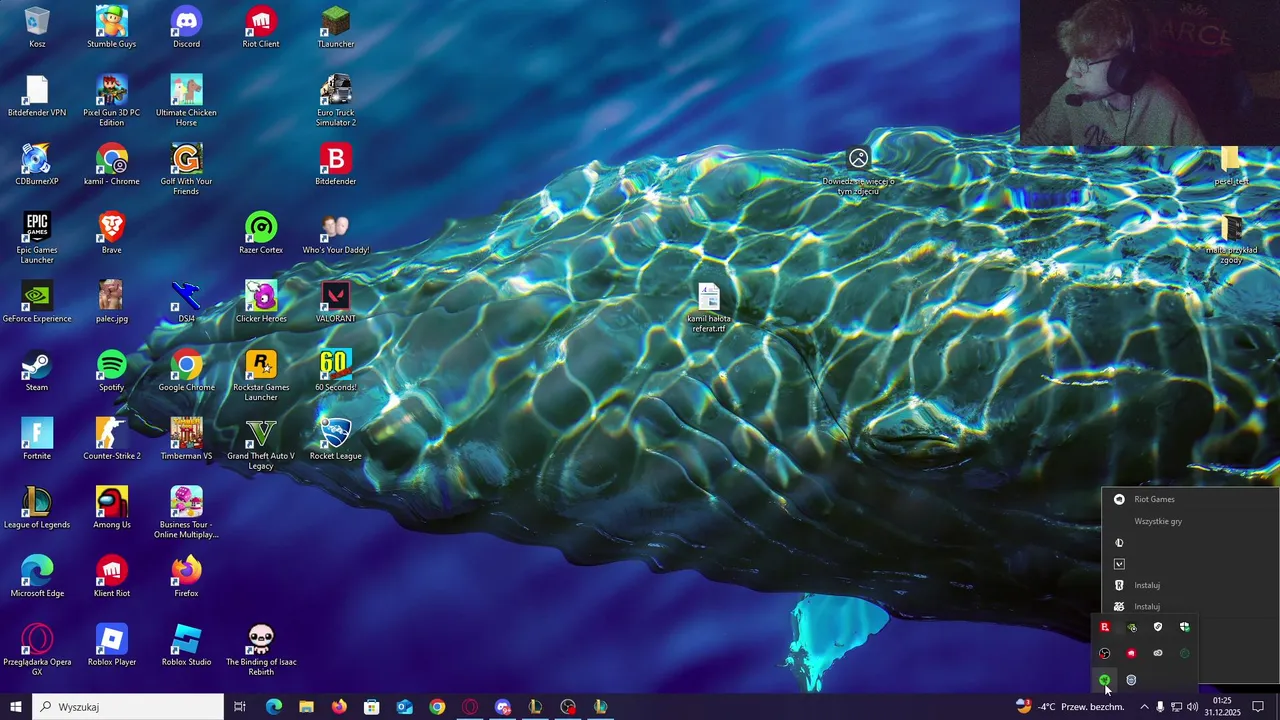Viewport: 1280px width, 720px height.
Task: Select the Business Tour desktop icon
Action: click(x=186, y=512)
